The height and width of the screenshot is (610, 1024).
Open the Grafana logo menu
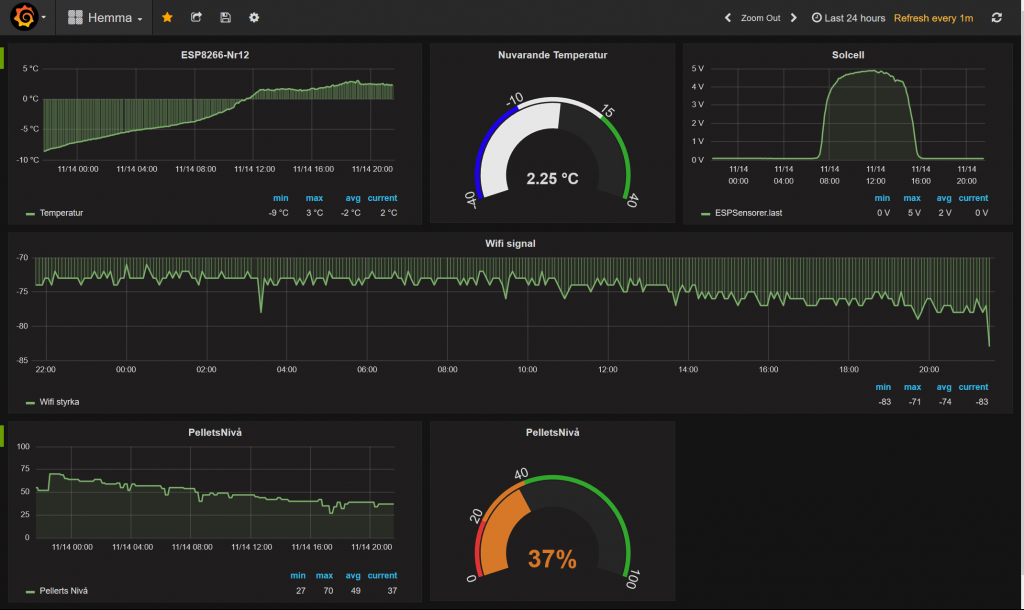click(24, 17)
